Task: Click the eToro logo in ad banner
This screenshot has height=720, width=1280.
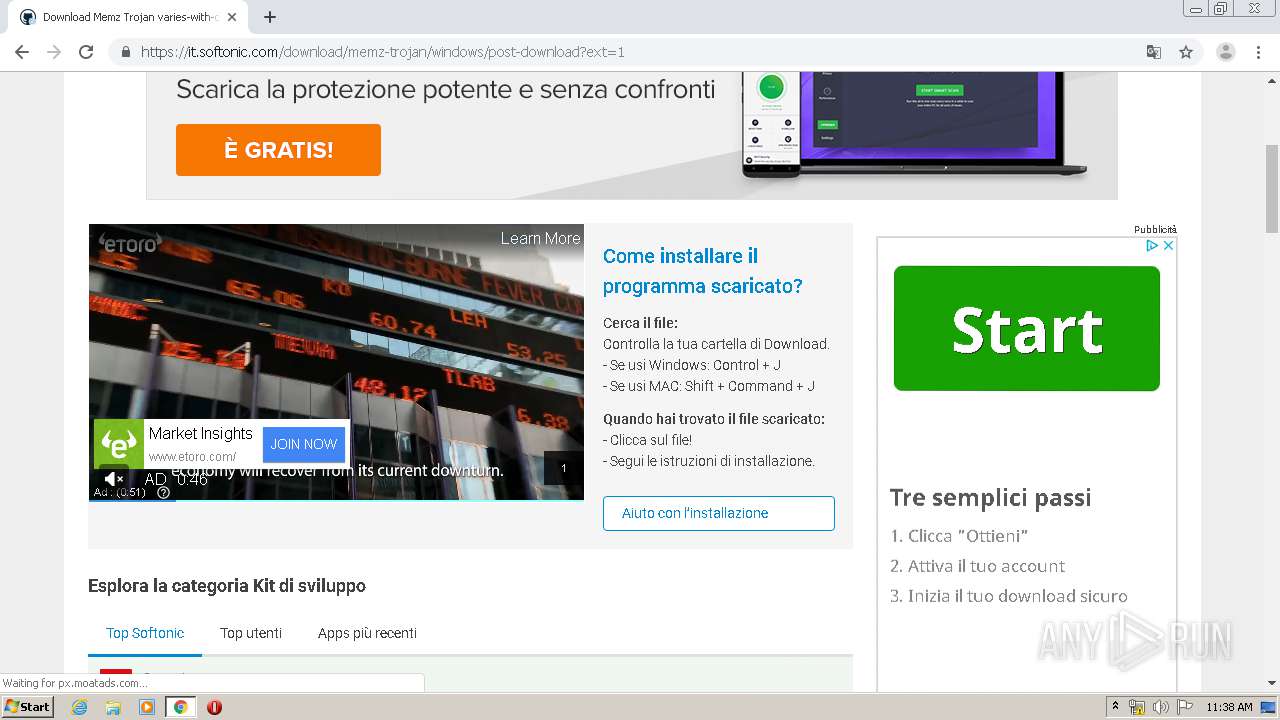Action: point(119,443)
